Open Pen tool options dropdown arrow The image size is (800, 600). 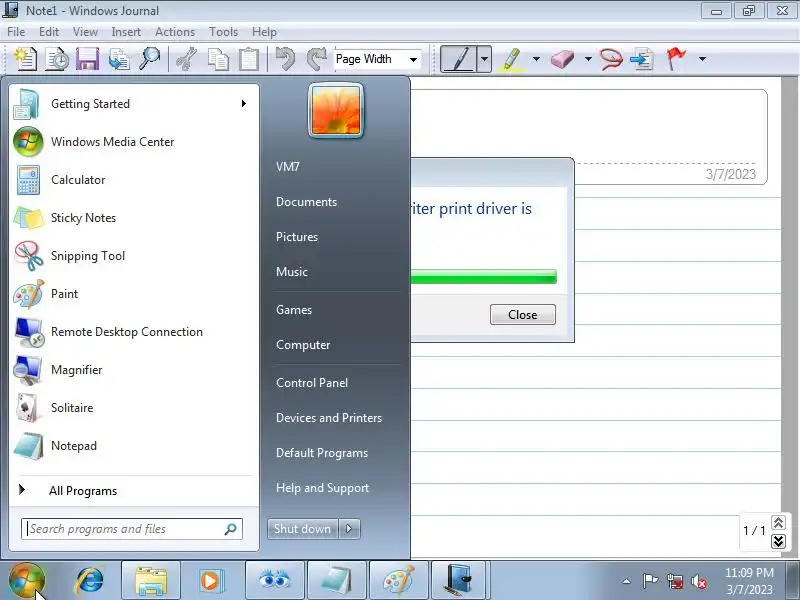coord(484,59)
